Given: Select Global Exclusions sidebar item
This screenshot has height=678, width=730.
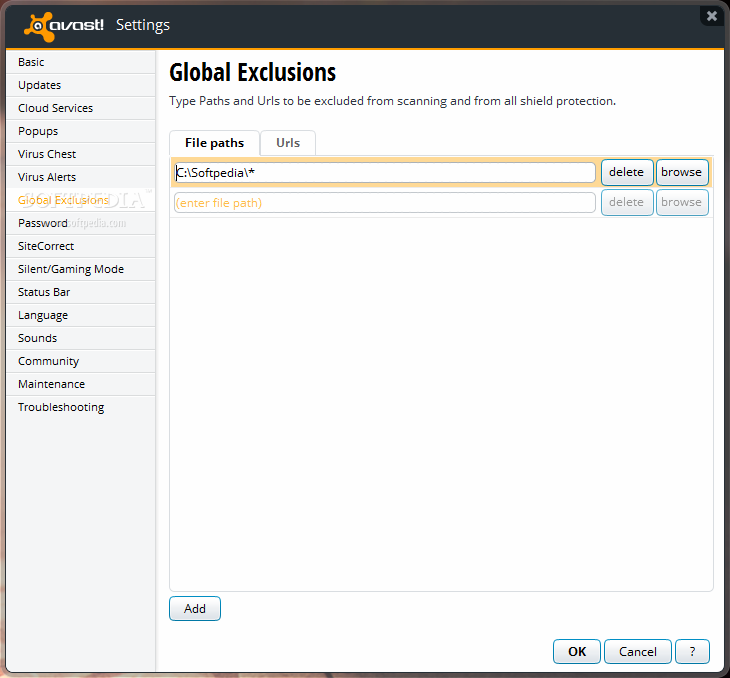Looking at the screenshot, I should 81,200.
